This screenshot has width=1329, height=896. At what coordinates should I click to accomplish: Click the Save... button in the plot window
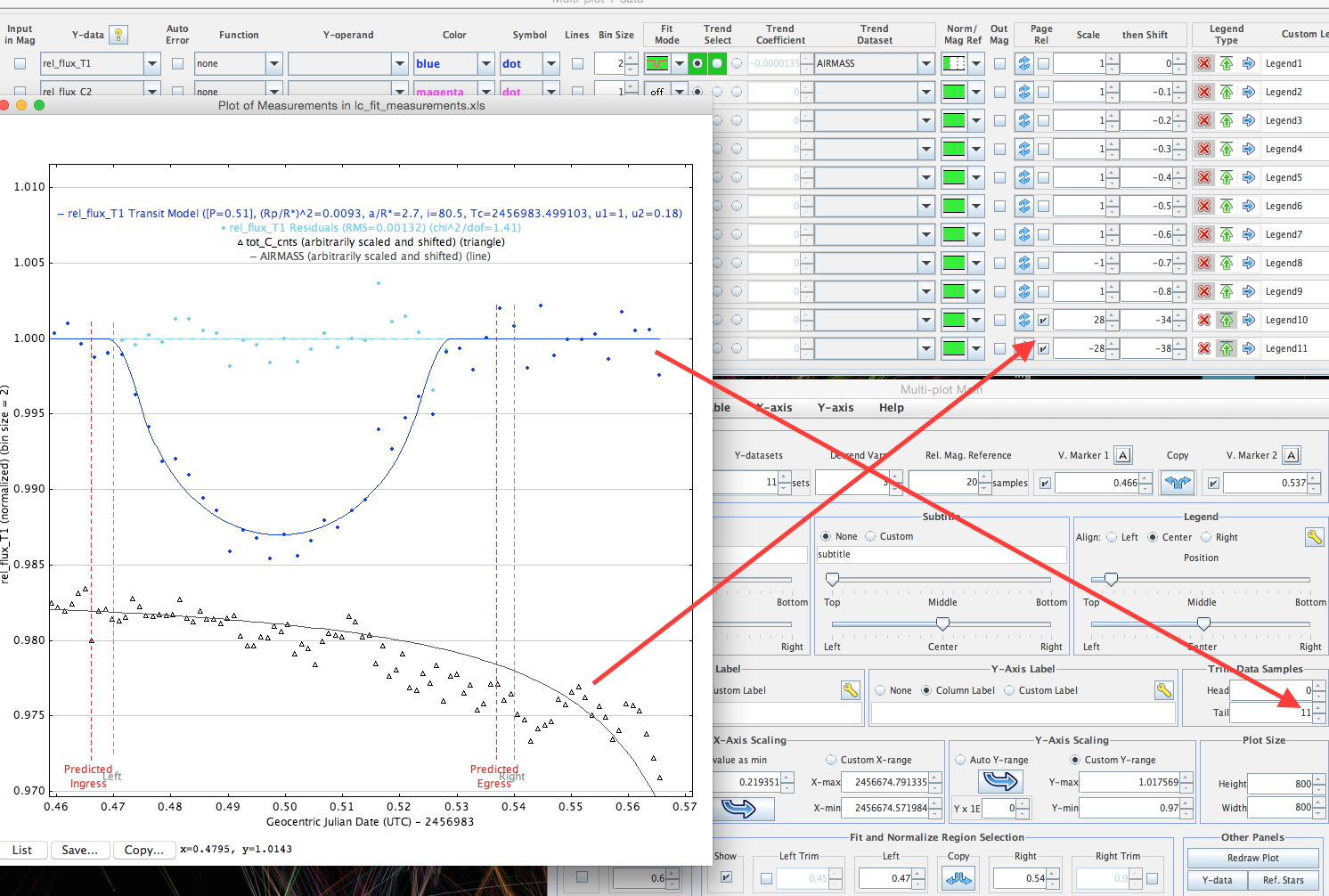pyautogui.click(x=79, y=850)
